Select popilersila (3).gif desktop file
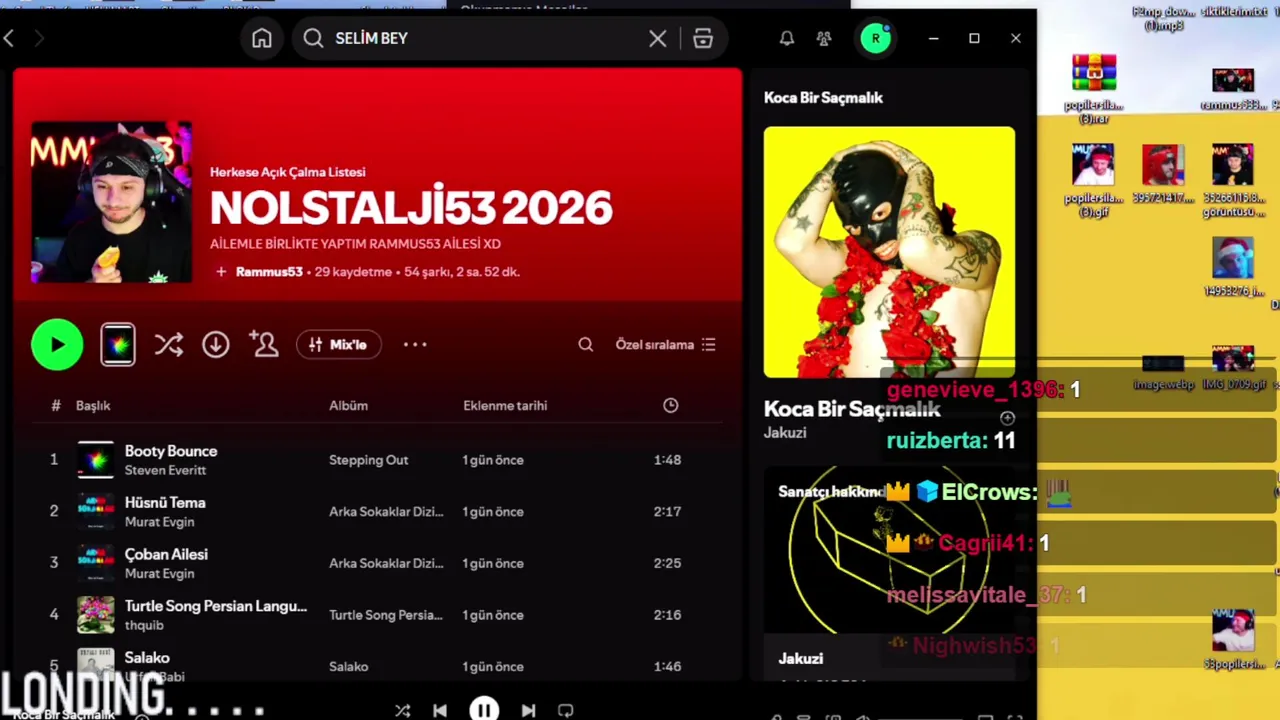1280x720 pixels. click(x=1093, y=181)
